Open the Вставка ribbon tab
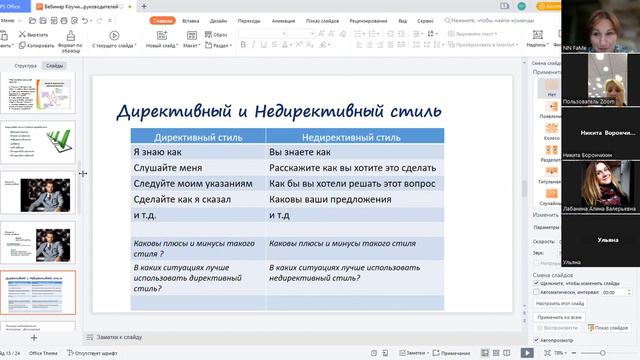This screenshot has width=640, height=360. tap(191, 21)
